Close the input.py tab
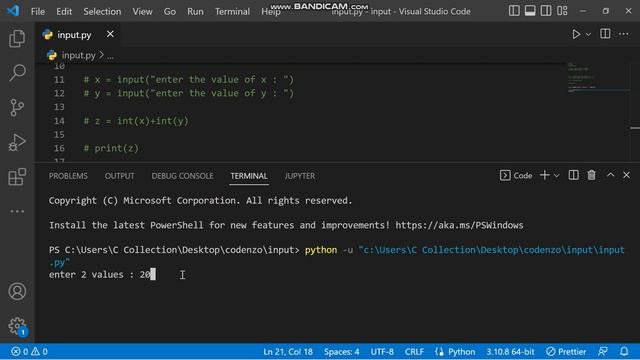 click(x=110, y=34)
